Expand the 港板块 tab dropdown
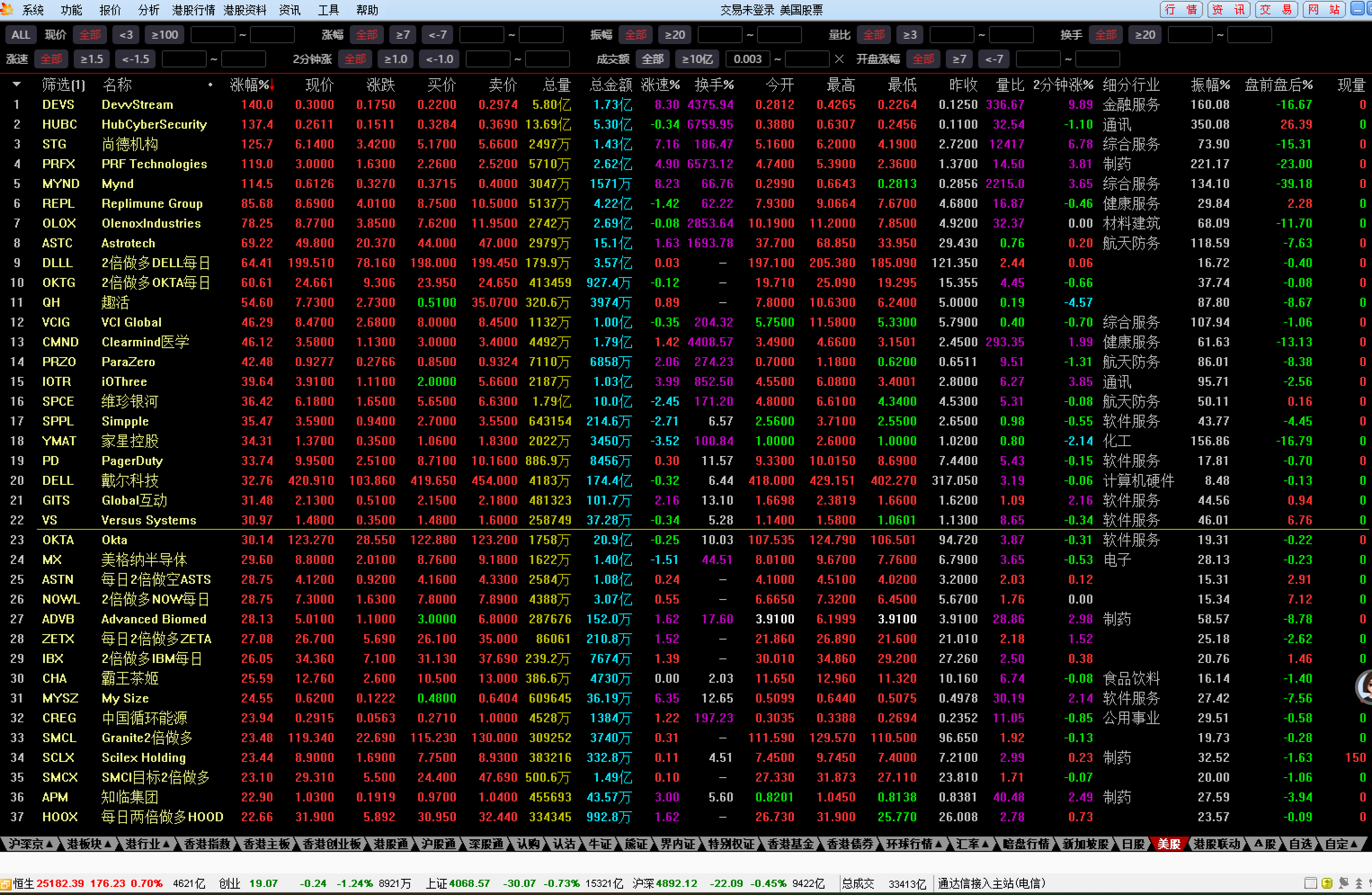The height and width of the screenshot is (895, 1372). [108, 844]
